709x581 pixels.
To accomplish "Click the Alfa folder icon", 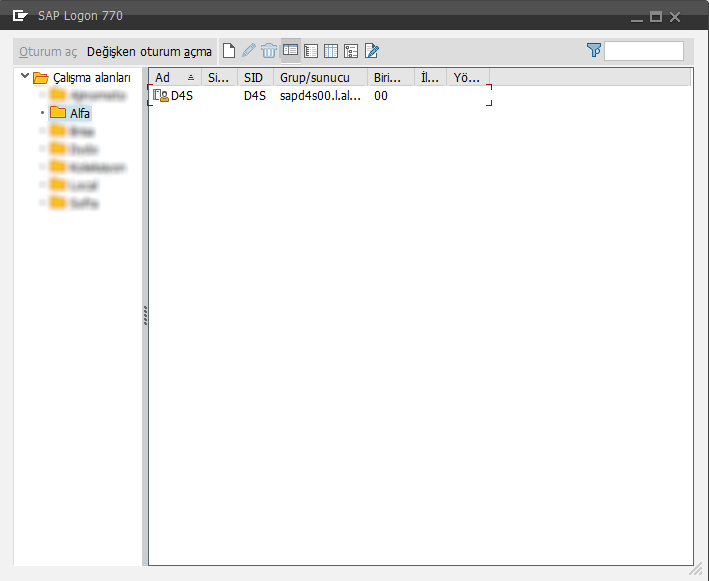I will 58,113.
